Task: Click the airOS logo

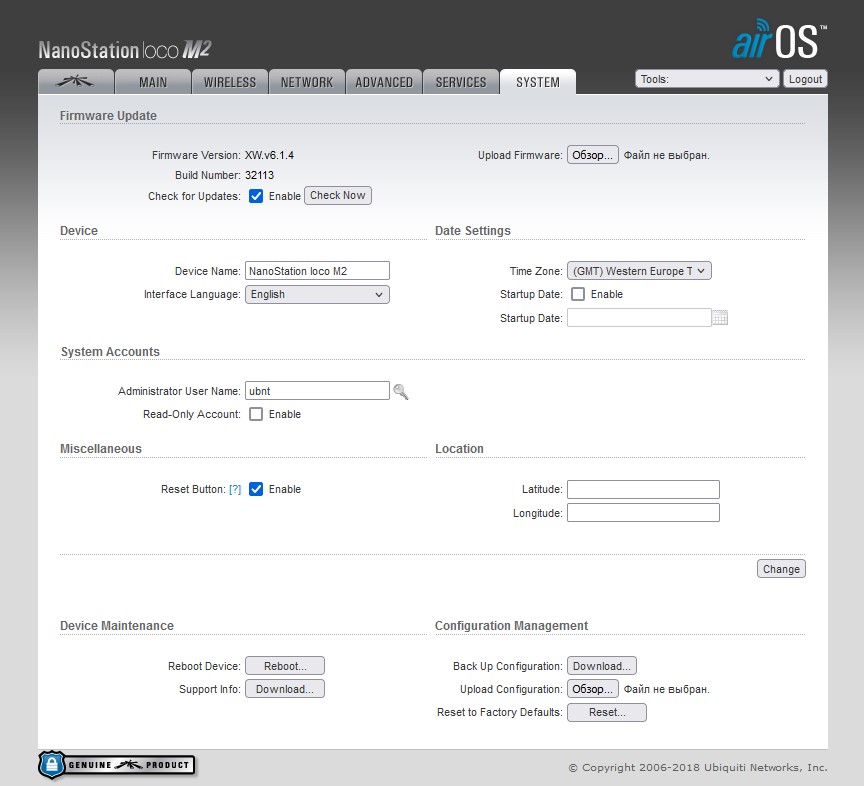Action: click(779, 39)
